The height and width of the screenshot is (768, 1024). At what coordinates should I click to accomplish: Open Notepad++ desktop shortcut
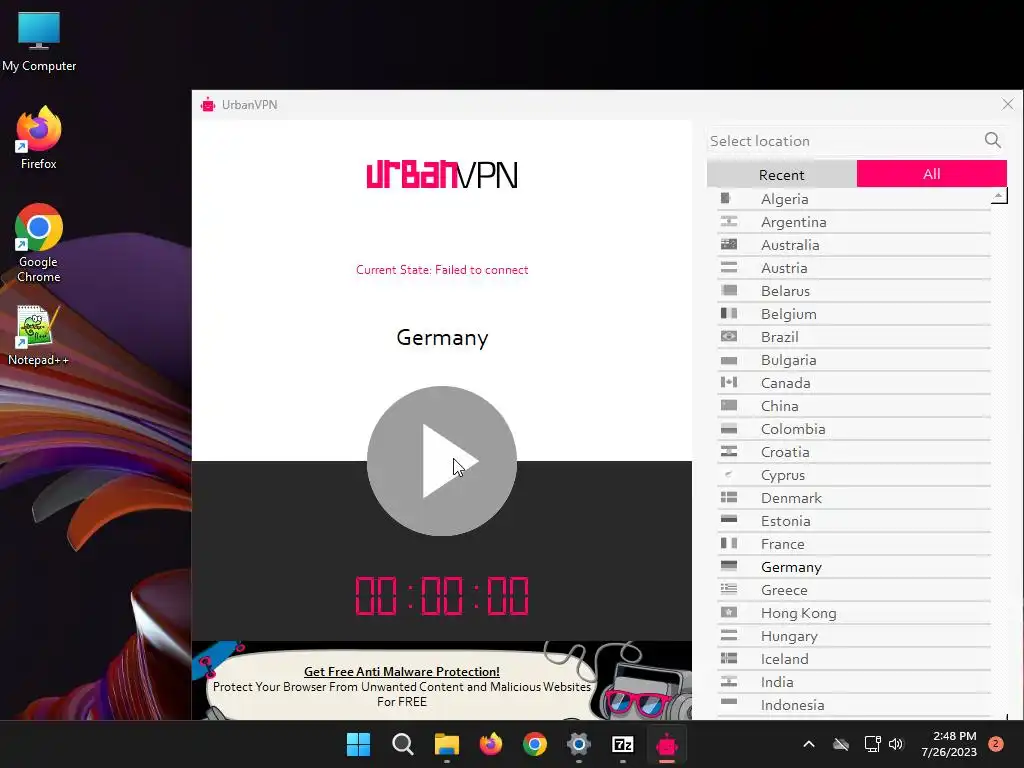pyautogui.click(x=39, y=336)
